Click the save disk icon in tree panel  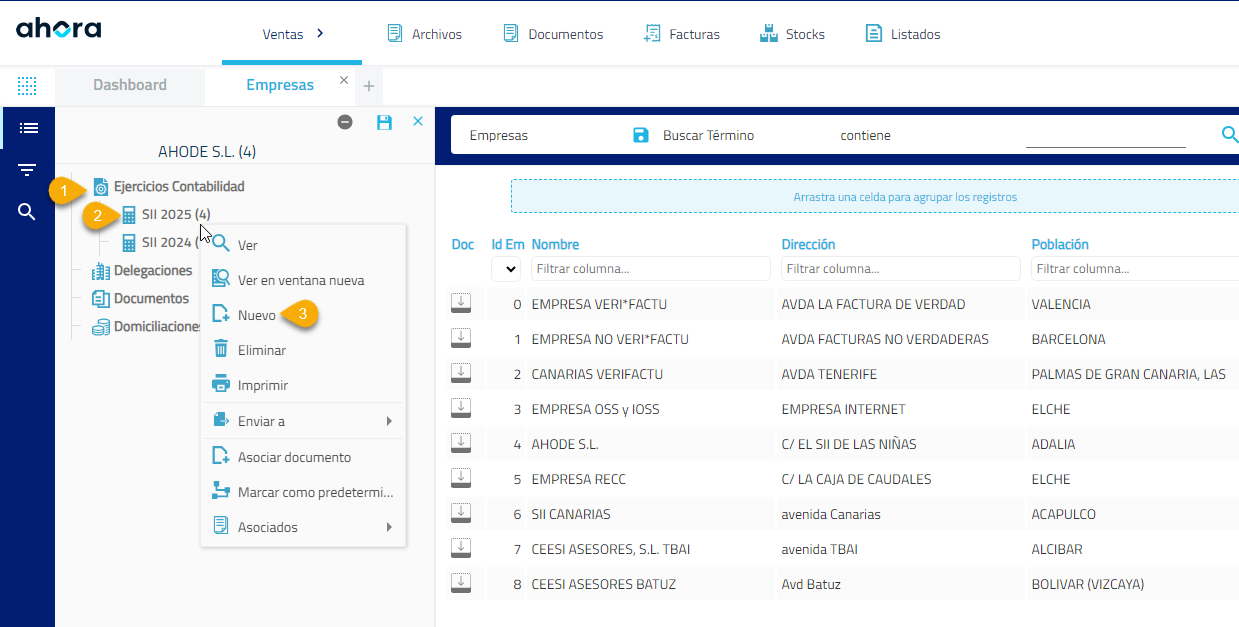[x=384, y=122]
